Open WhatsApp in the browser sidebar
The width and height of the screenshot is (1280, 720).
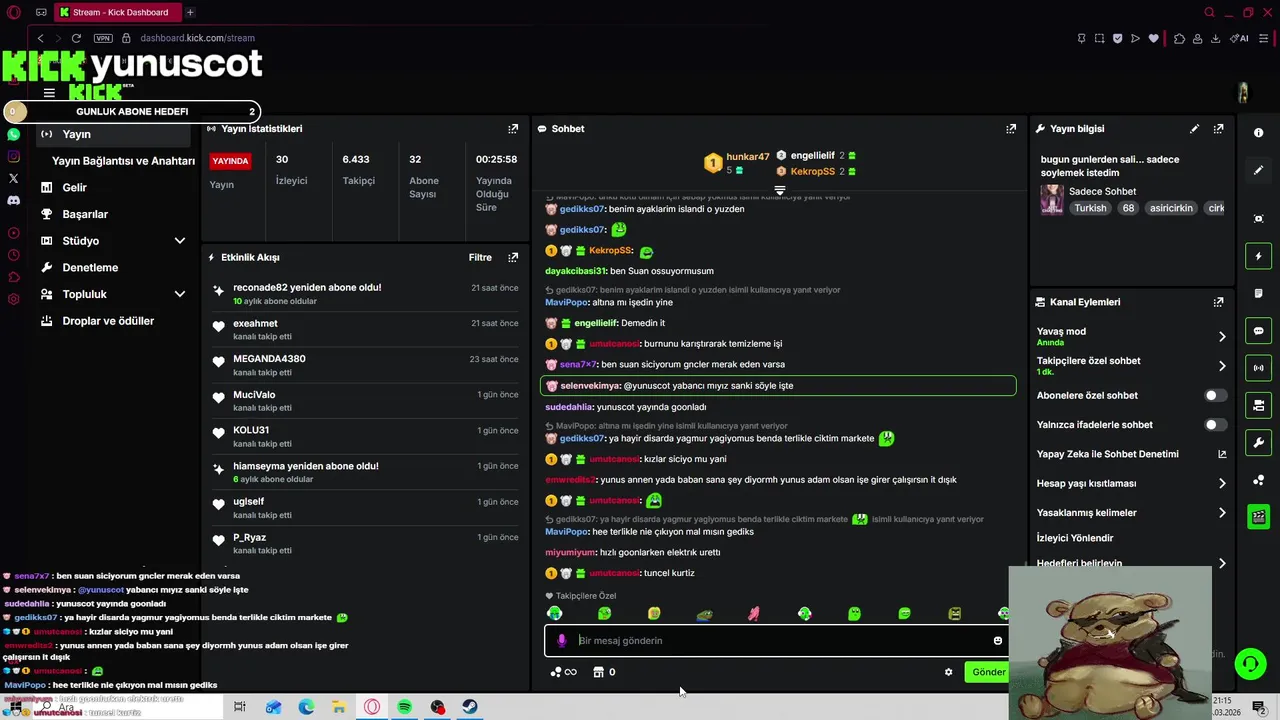[13, 134]
